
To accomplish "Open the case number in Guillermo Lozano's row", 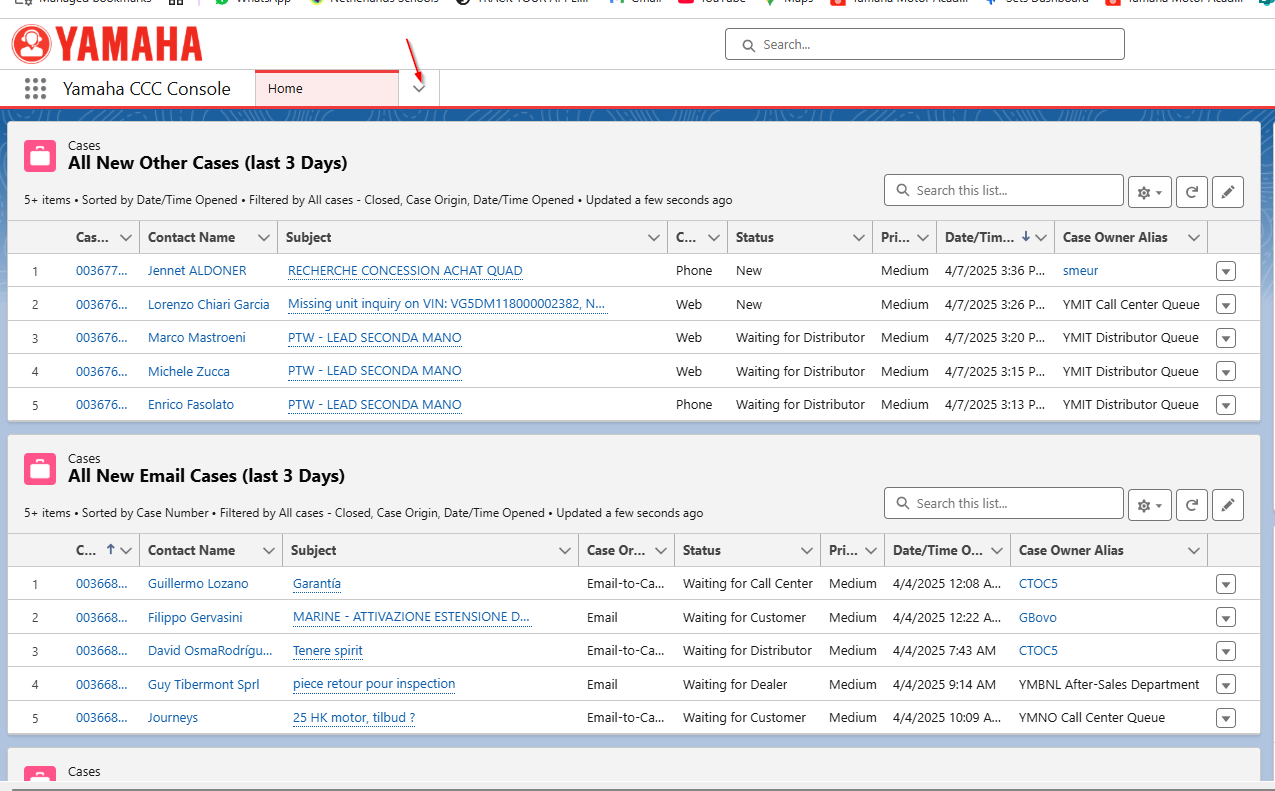I will tap(102, 583).
